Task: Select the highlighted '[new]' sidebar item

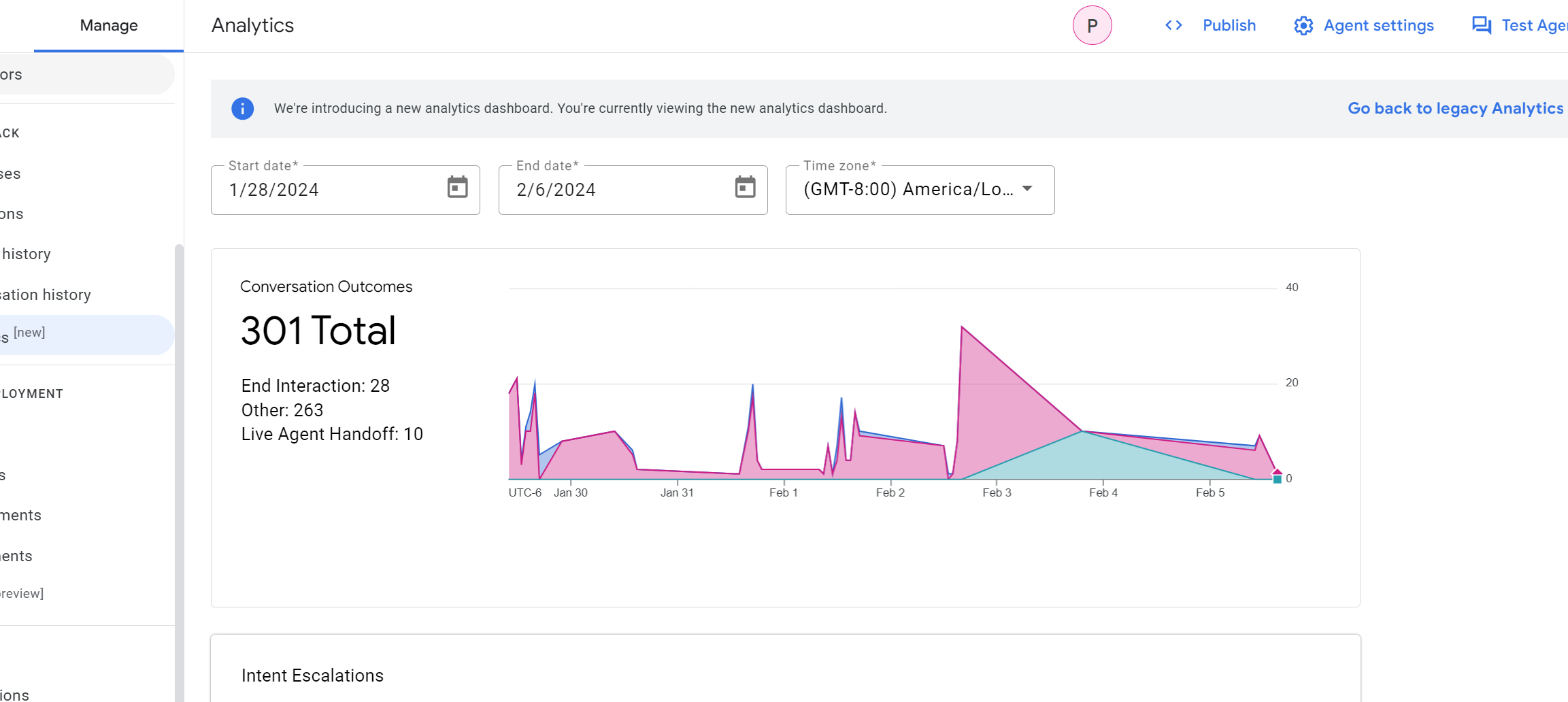Action: point(87,335)
